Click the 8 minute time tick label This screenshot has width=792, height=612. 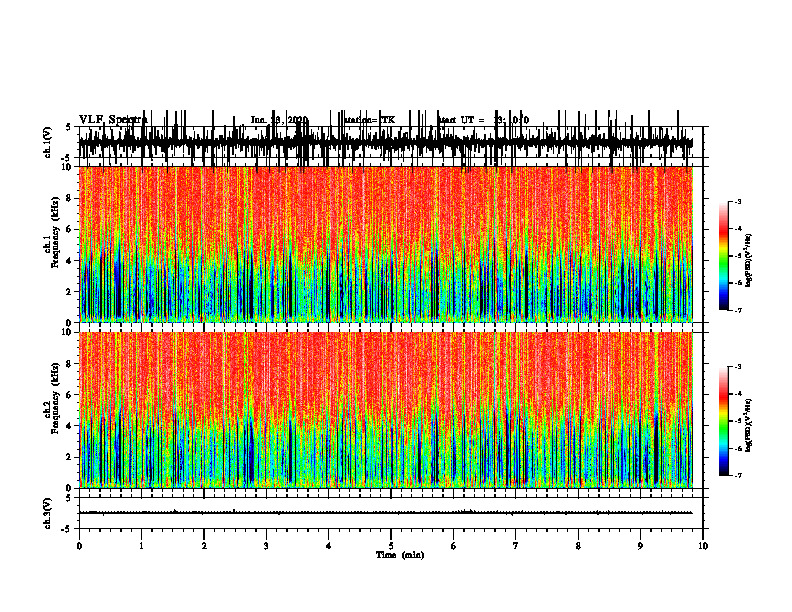point(578,546)
